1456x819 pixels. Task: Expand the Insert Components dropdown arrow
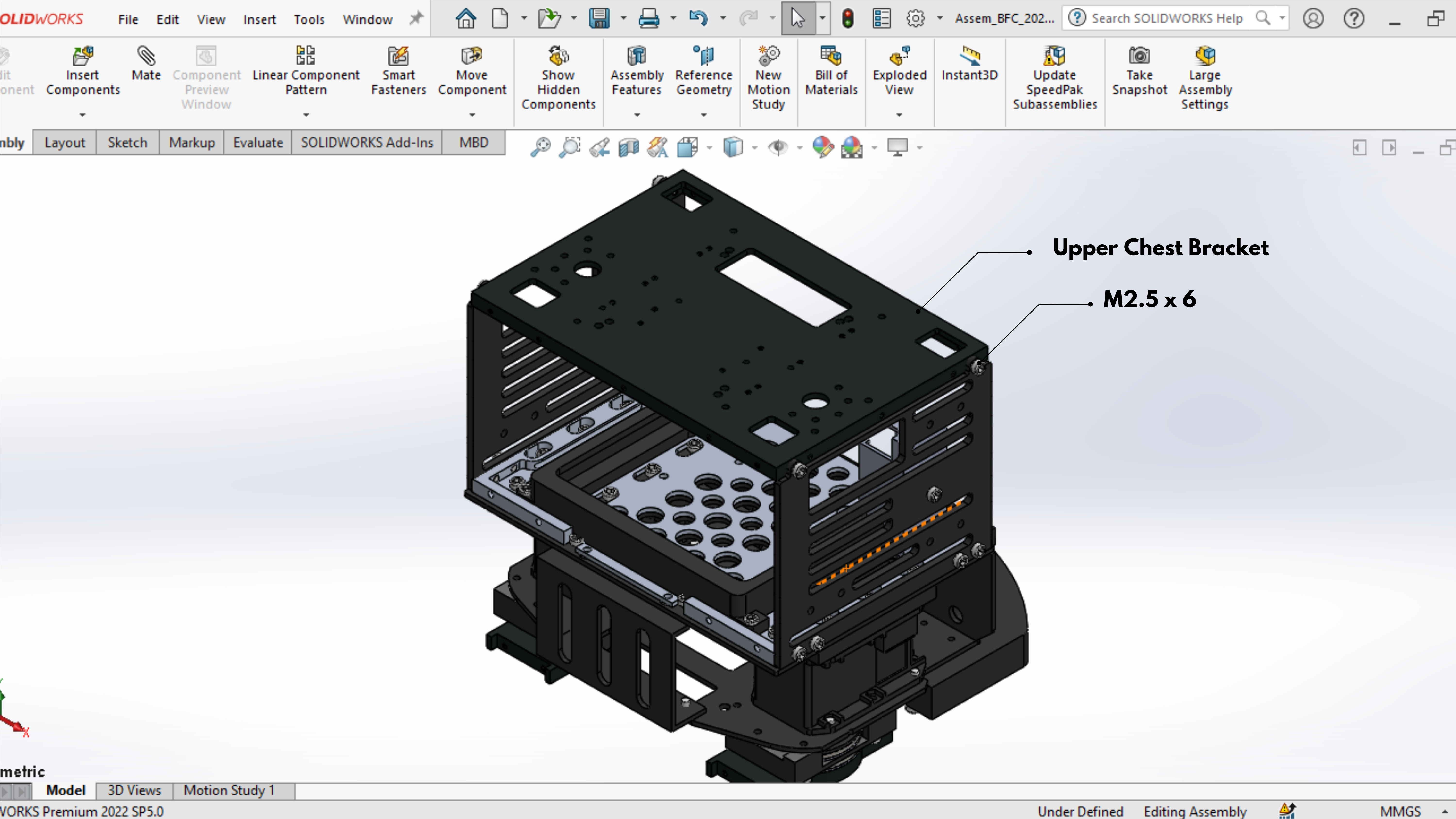[83, 115]
